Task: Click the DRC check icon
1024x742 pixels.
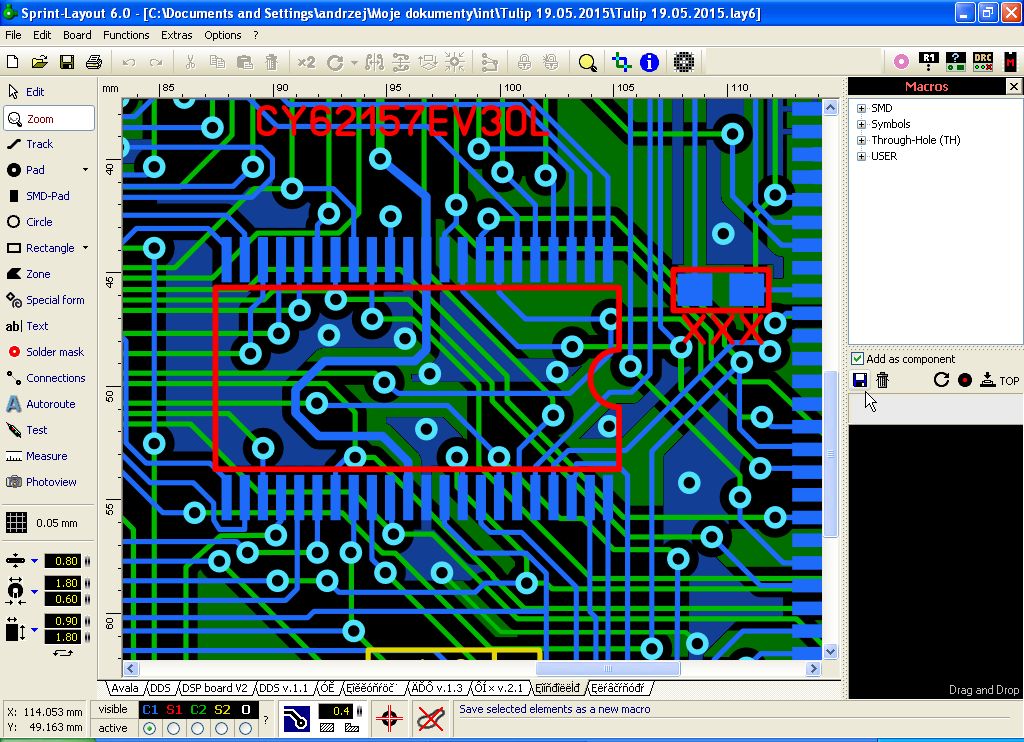Action: coord(983,62)
